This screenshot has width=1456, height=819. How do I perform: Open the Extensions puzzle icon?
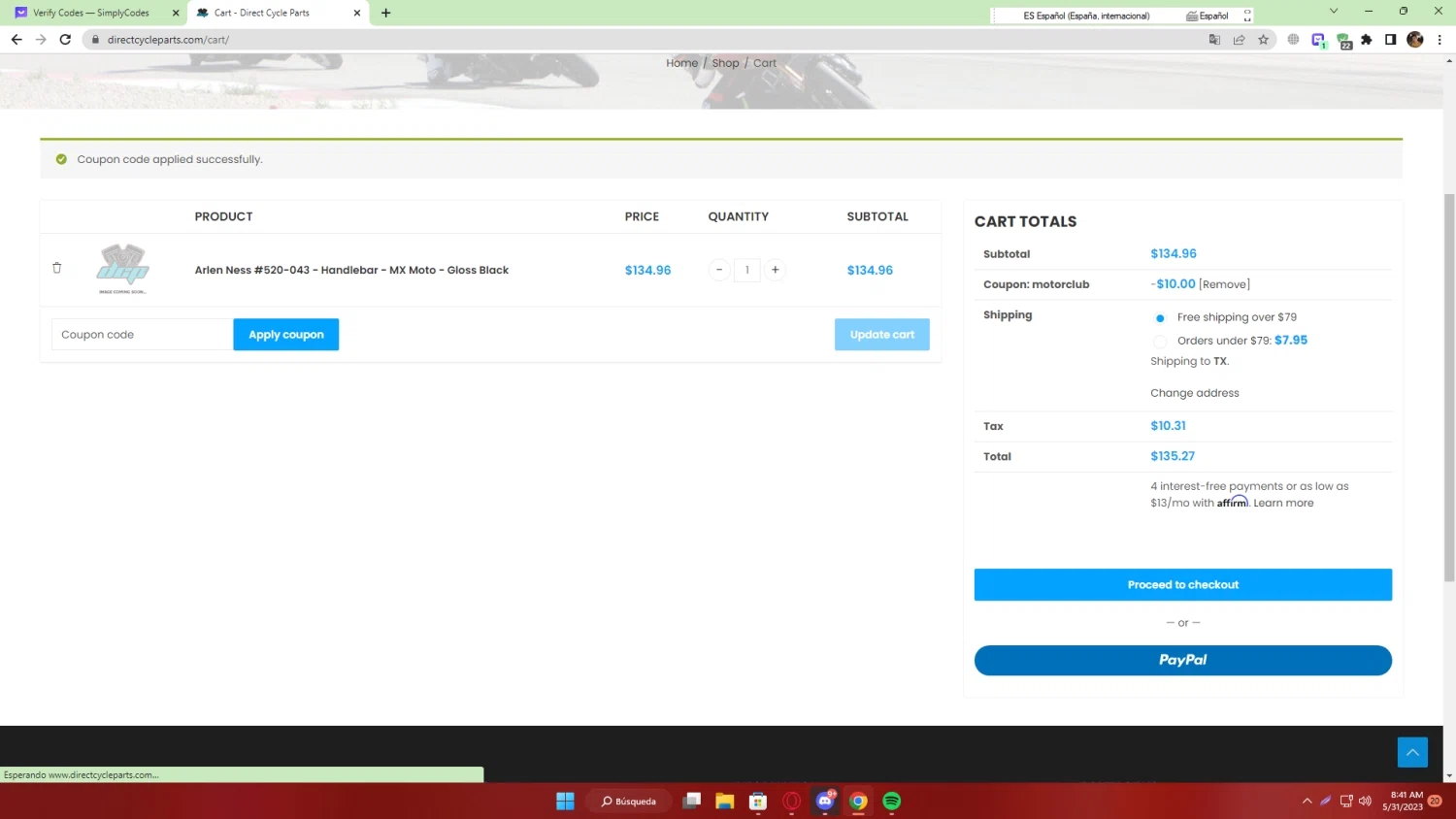(x=1367, y=40)
